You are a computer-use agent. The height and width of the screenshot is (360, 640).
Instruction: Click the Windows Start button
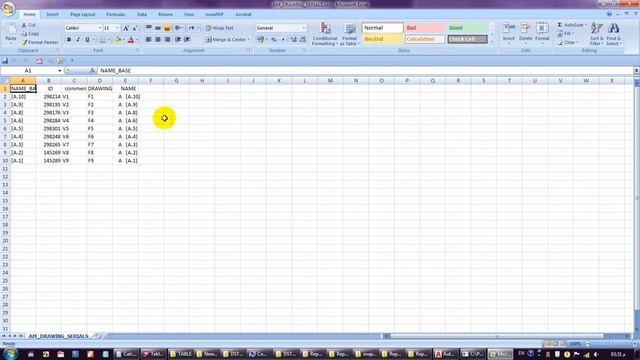[x=10, y=354]
